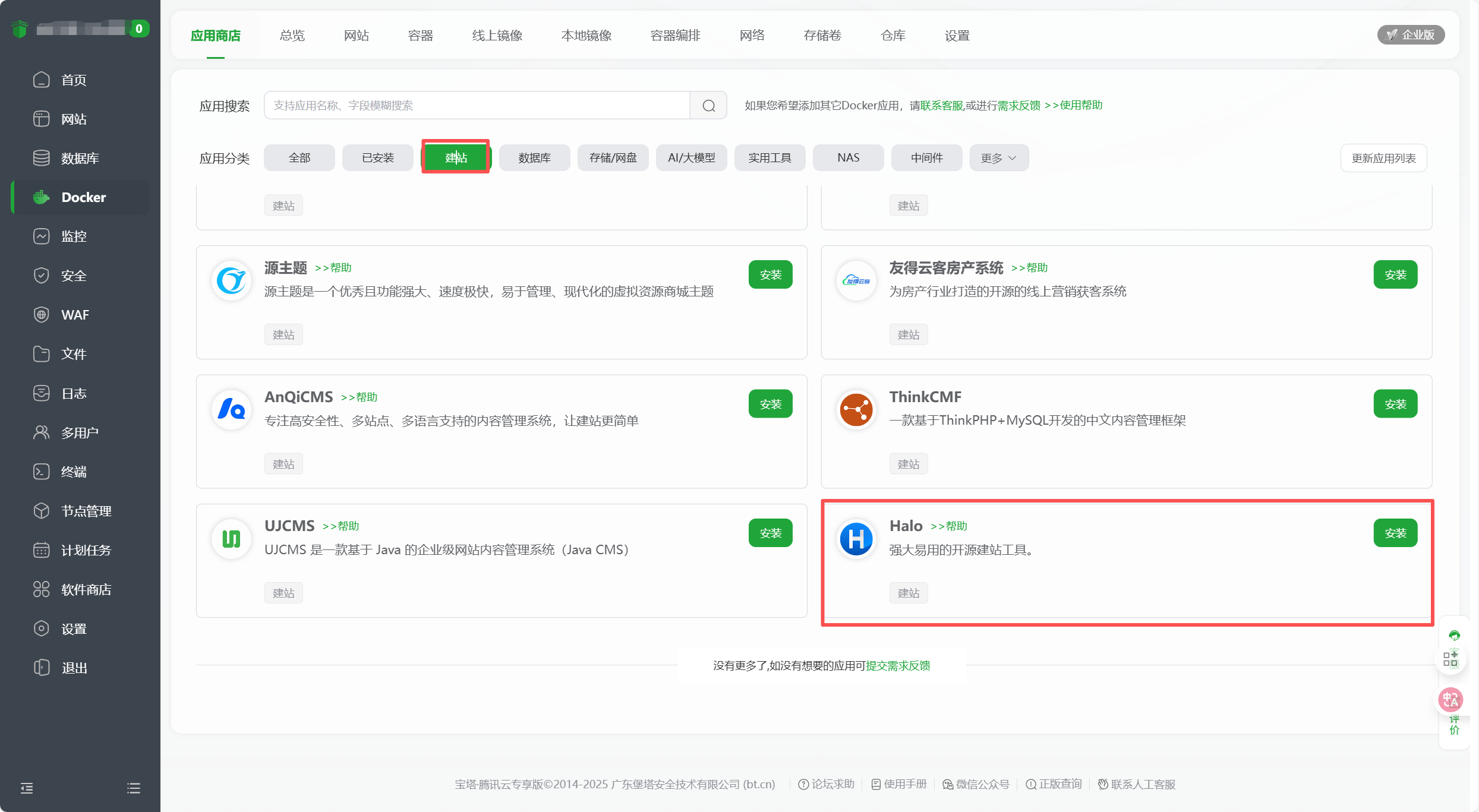The width and height of the screenshot is (1479, 812).
Task: Click the translate floating icon
Action: click(x=1450, y=700)
